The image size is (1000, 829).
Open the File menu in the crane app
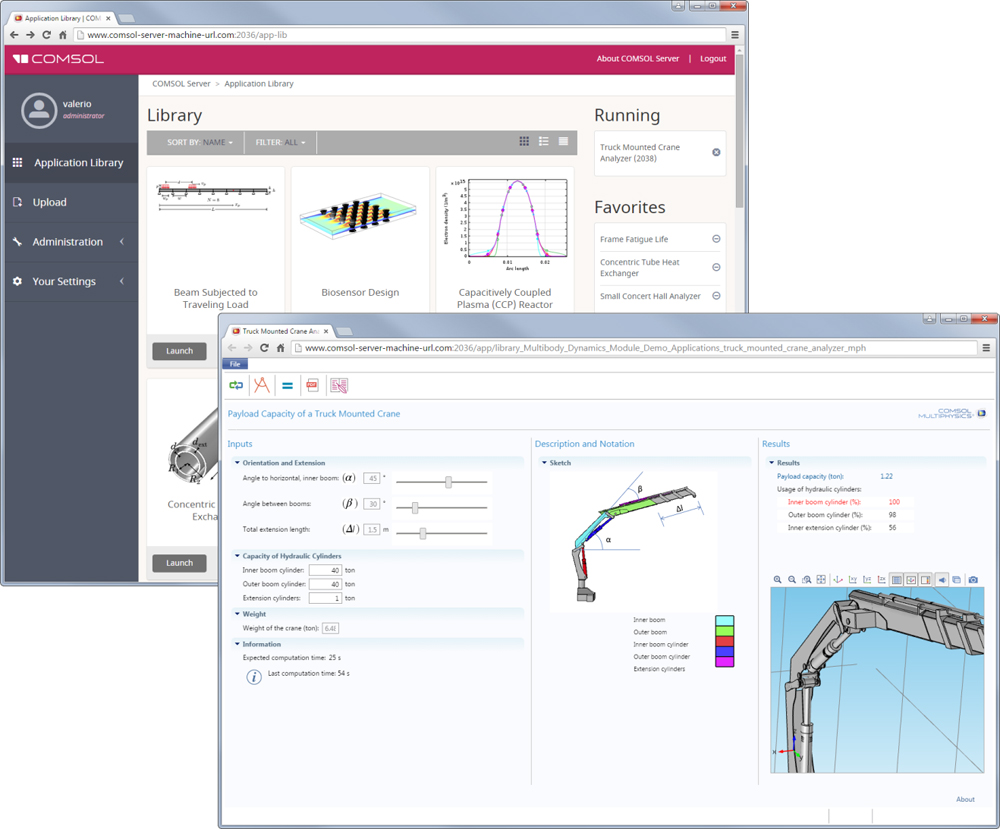coord(235,364)
